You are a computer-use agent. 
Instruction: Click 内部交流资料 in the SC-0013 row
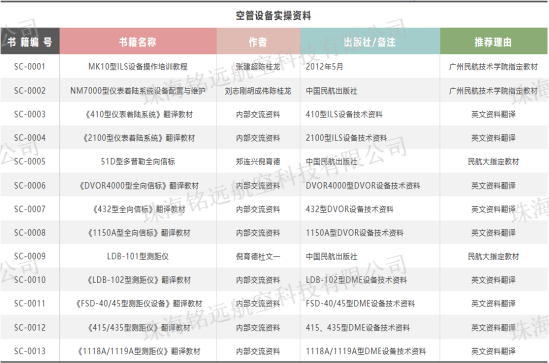pos(258,351)
